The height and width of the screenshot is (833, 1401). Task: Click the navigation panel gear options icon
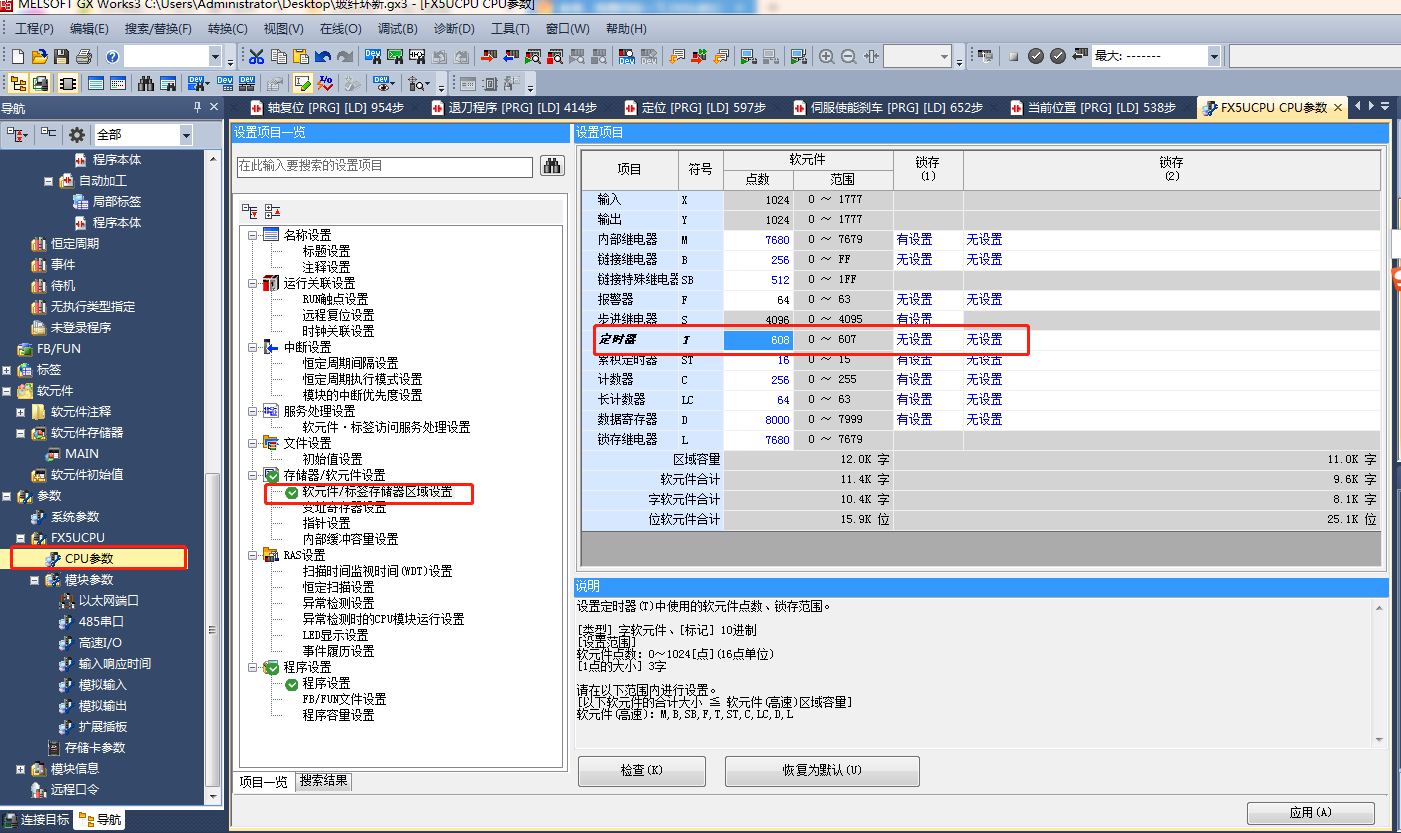tap(76, 135)
